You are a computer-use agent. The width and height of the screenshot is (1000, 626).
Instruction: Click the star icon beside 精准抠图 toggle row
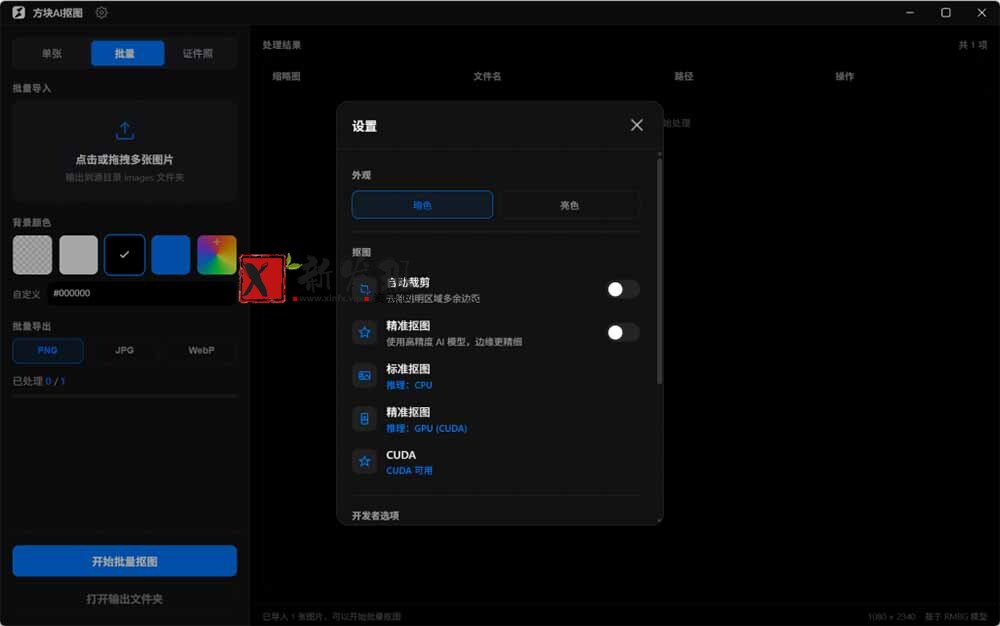[365, 333]
